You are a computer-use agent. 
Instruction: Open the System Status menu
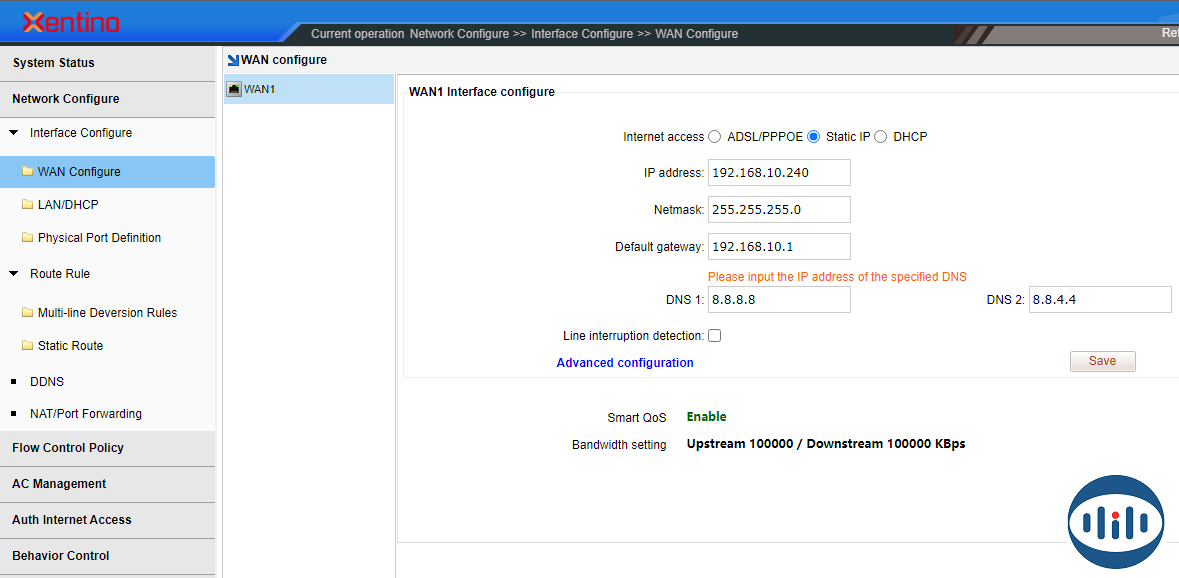(x=54, y=63)
